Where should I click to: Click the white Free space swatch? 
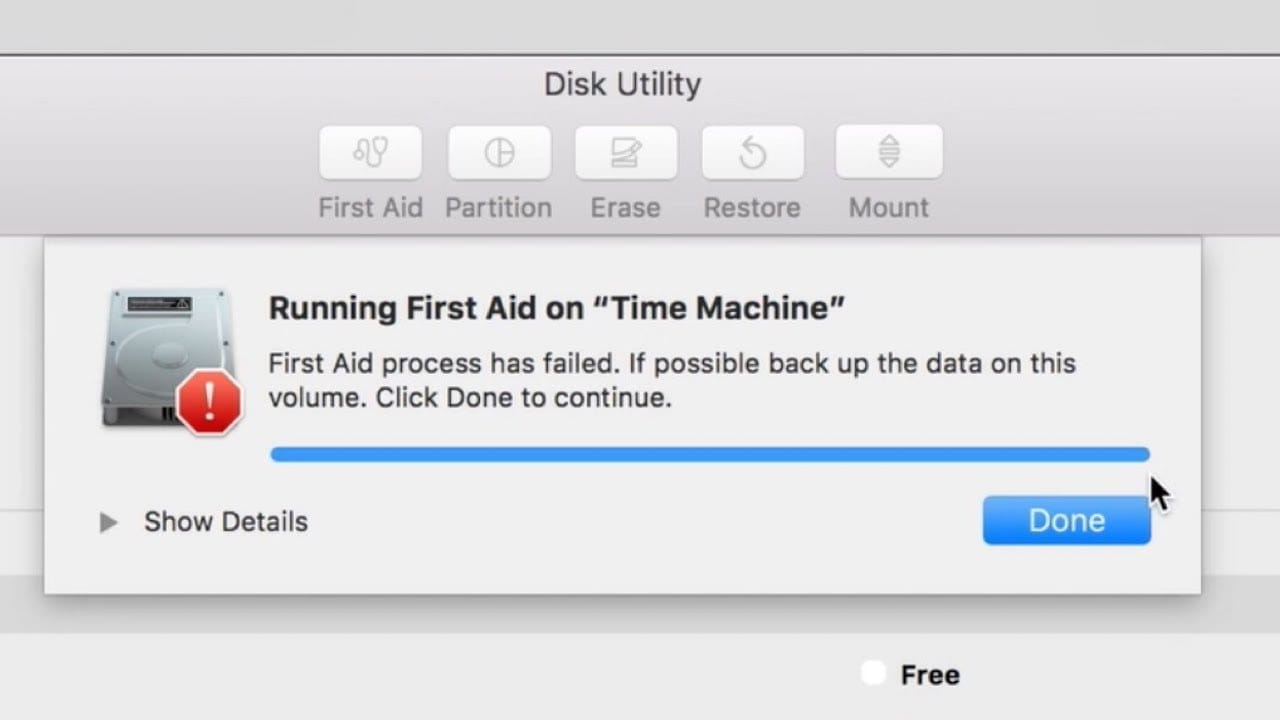coord(872,673)
